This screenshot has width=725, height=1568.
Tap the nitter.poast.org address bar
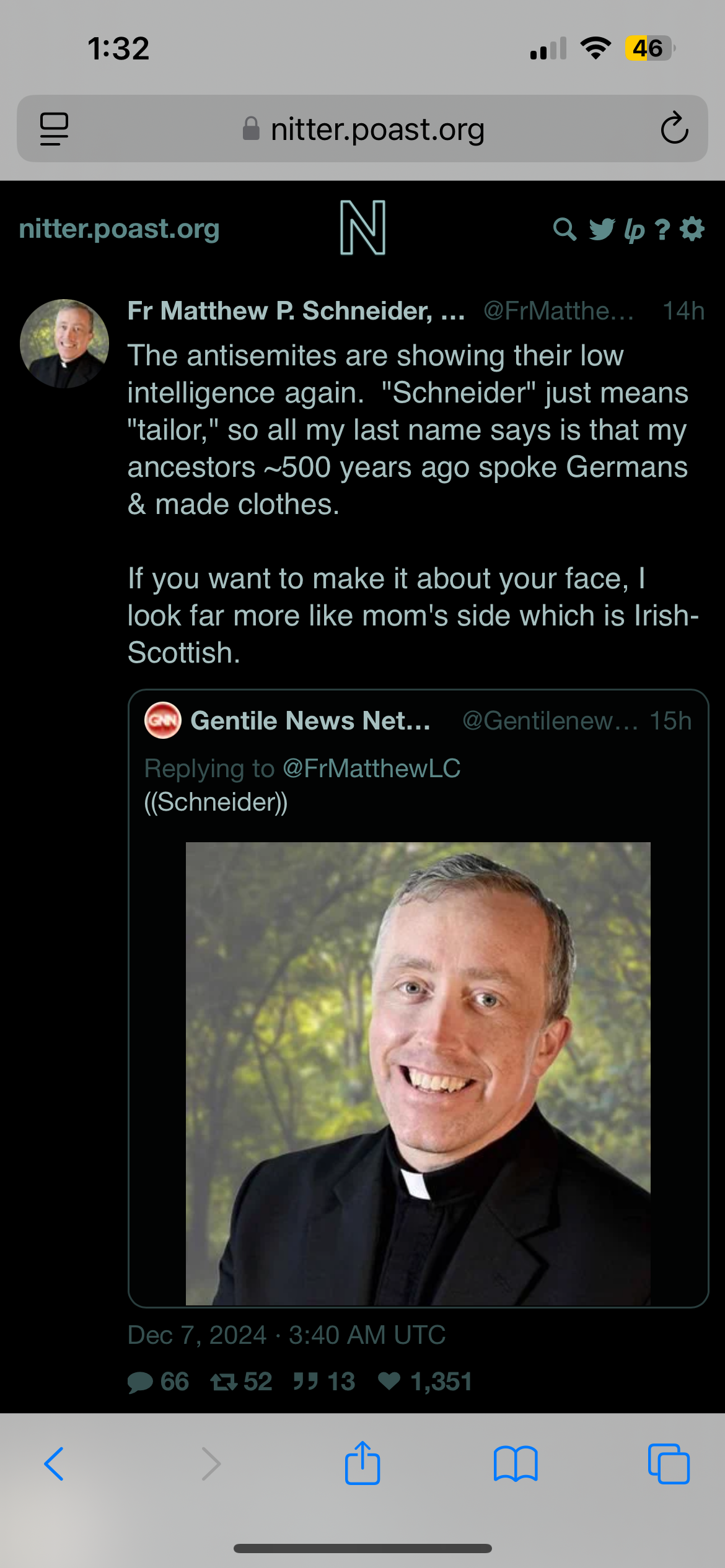point(362,129)
